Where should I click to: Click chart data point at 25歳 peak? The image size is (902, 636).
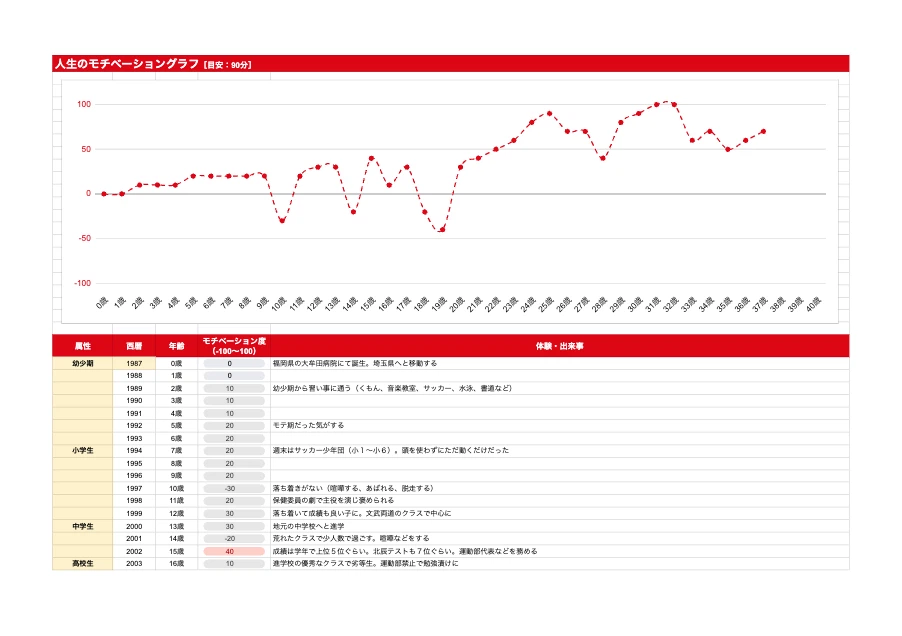tap(549, 113)
